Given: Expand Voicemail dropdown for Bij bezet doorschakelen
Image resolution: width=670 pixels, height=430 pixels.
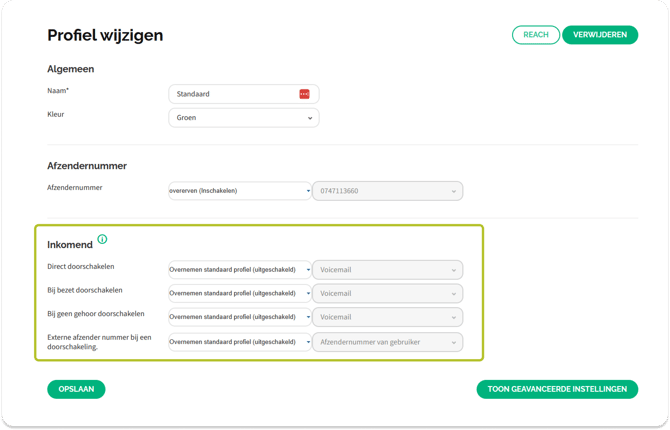Looking at the screenshot, I should point(387,293).
